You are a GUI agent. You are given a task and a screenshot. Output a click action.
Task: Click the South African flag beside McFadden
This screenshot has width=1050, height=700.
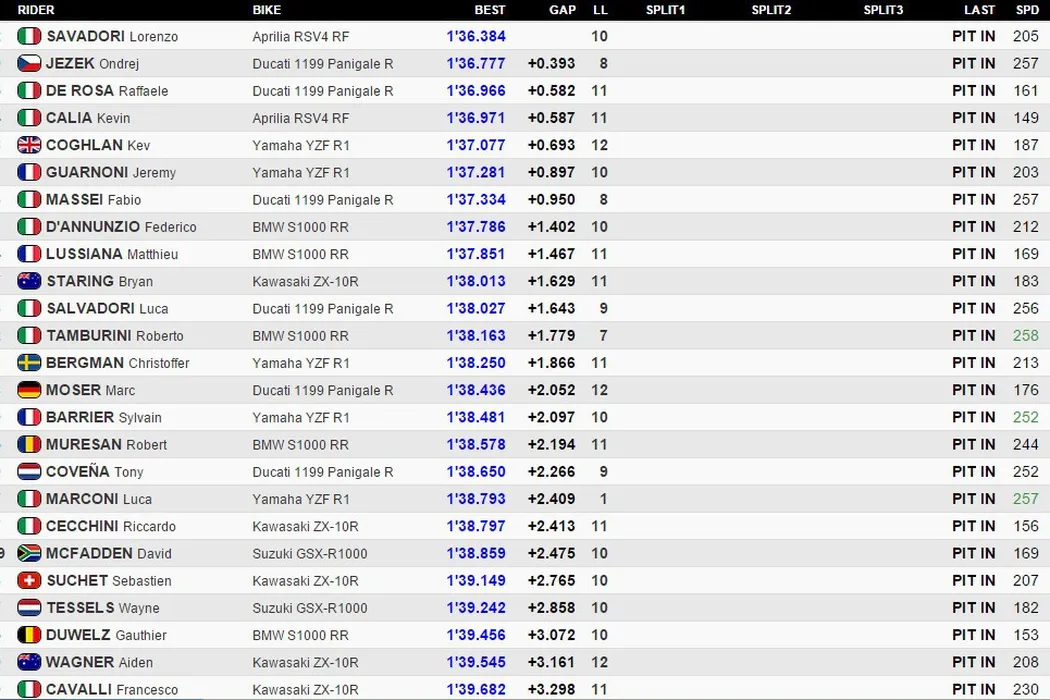click(29, 553)
